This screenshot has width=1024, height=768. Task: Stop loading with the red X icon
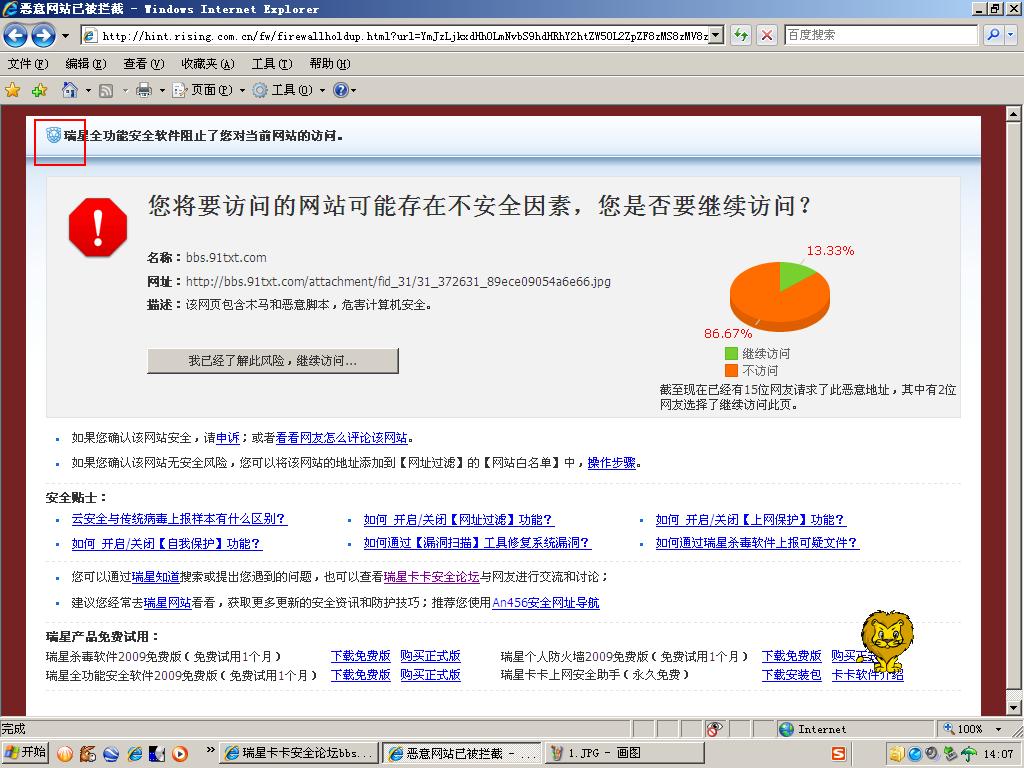(767, 35)
